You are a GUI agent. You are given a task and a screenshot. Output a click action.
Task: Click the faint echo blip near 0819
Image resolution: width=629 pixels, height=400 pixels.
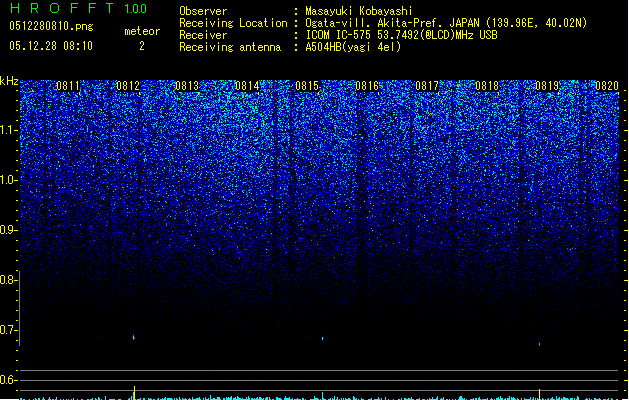coord(540,344)
